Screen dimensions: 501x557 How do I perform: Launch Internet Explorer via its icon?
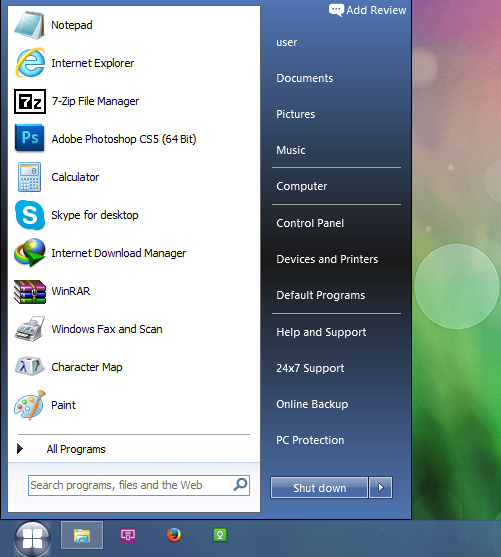point(30,63)
